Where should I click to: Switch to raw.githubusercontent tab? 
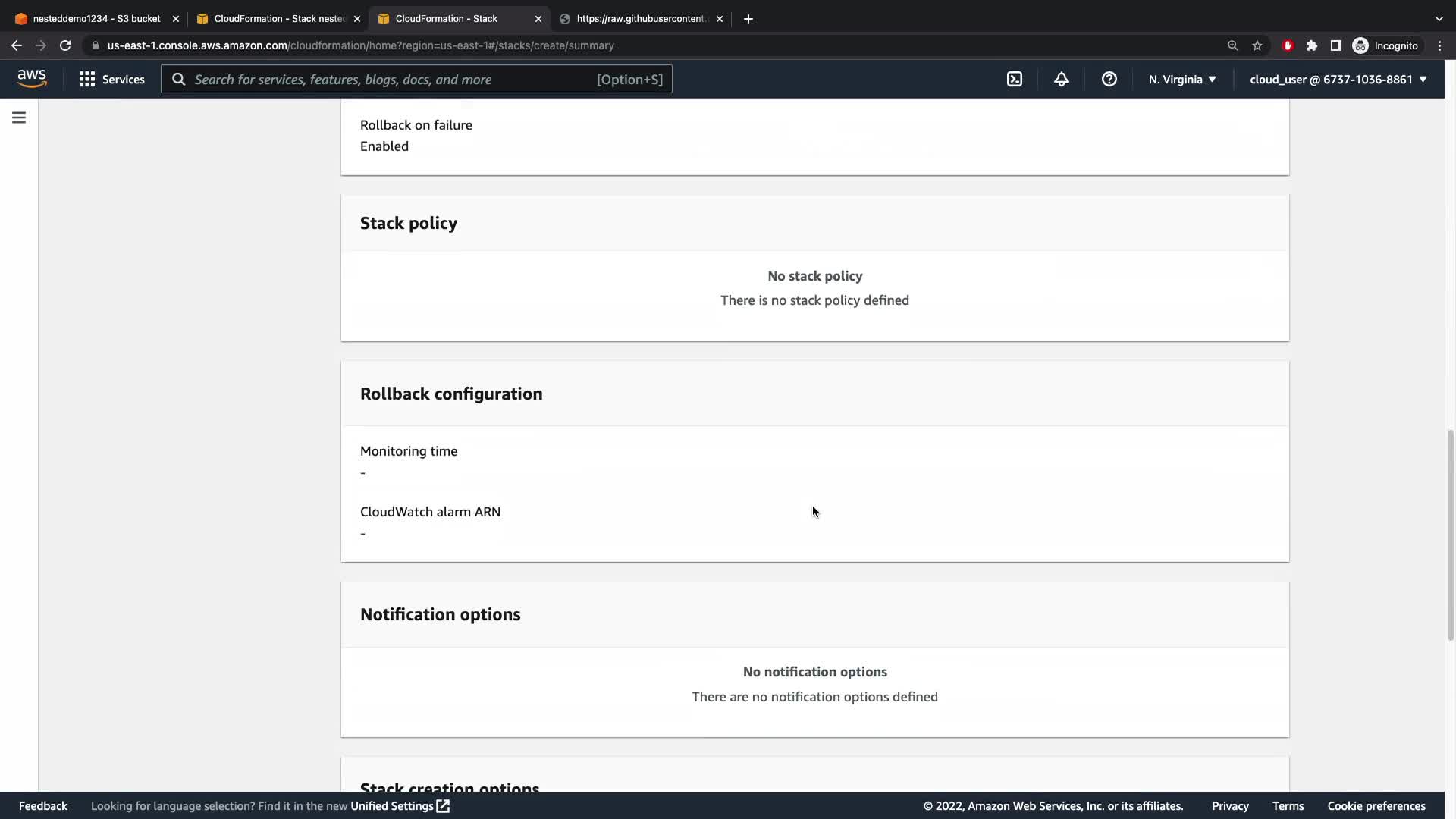(641, 19)
